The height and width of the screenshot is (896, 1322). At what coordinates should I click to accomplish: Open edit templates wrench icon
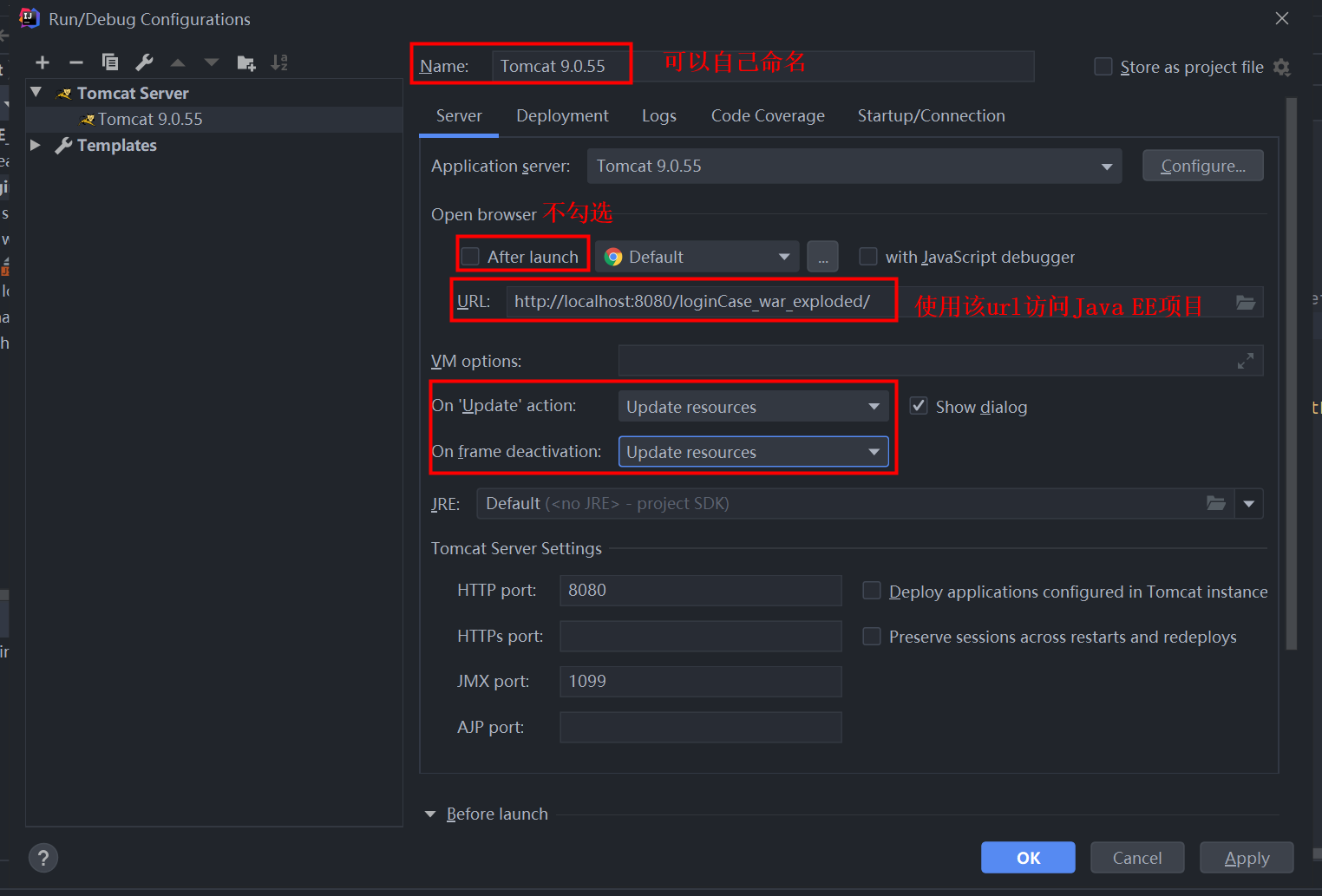pos(144,62)
